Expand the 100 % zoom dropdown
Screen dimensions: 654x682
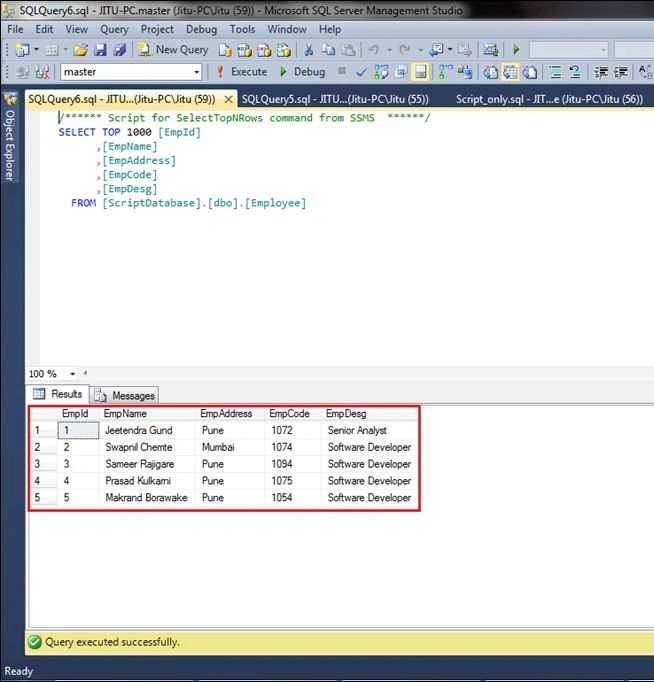(73, 374)
